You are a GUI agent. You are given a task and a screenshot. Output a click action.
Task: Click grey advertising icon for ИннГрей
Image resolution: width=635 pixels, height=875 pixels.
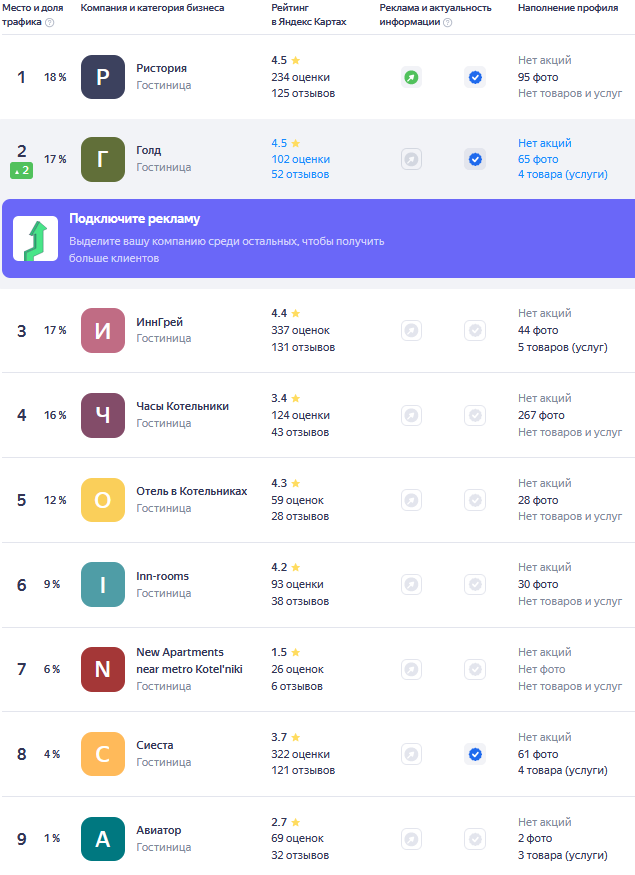tap(411, 330)
